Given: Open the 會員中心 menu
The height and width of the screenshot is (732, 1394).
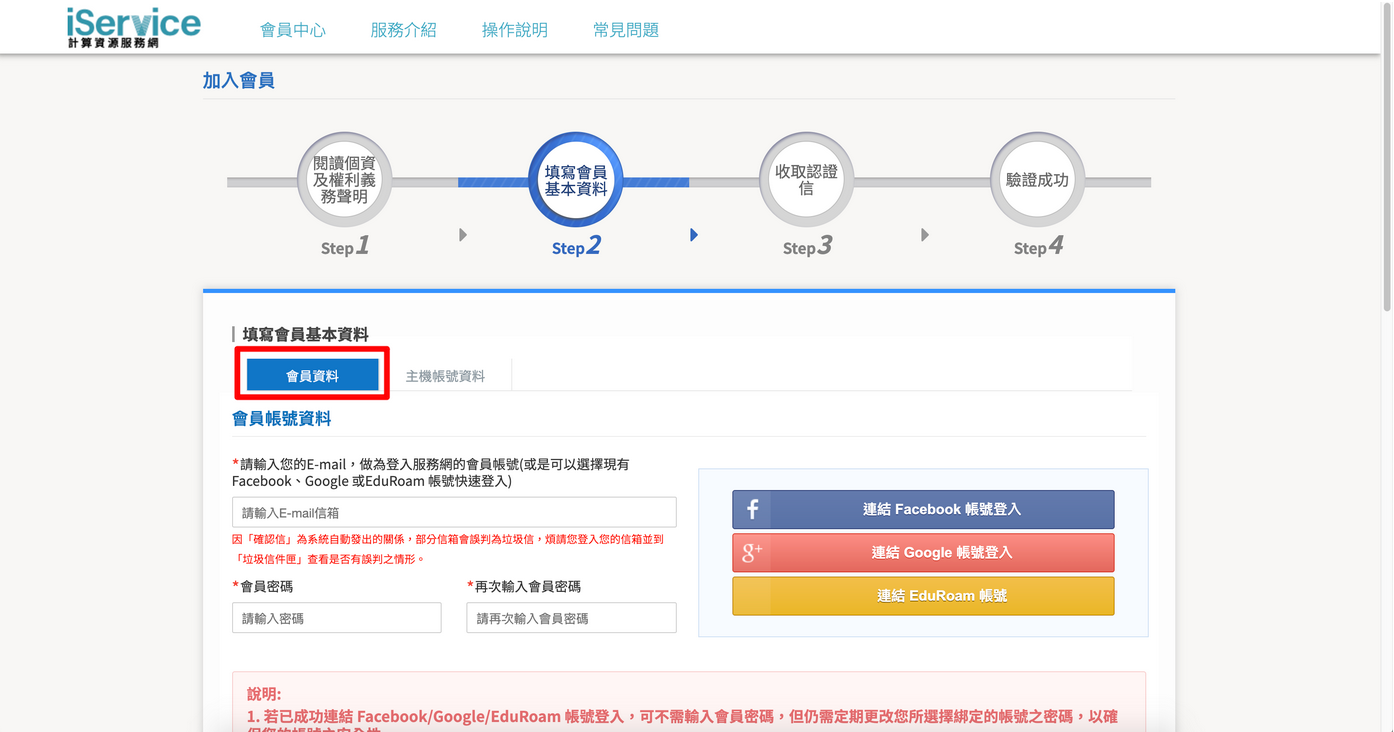Looking at the screenshot, I should (x=293, y=29).
